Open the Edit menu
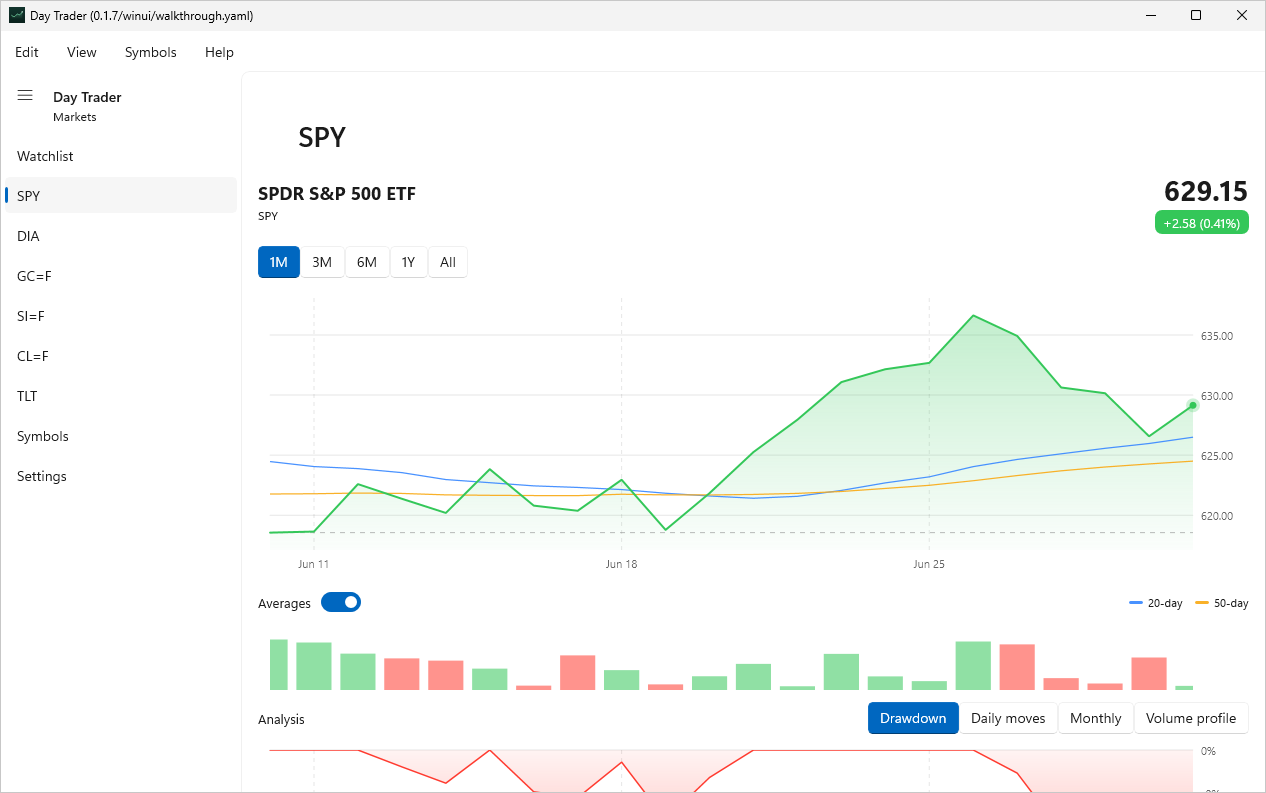This screenshot has width=1266, height=793. click(x=27, y=52)
